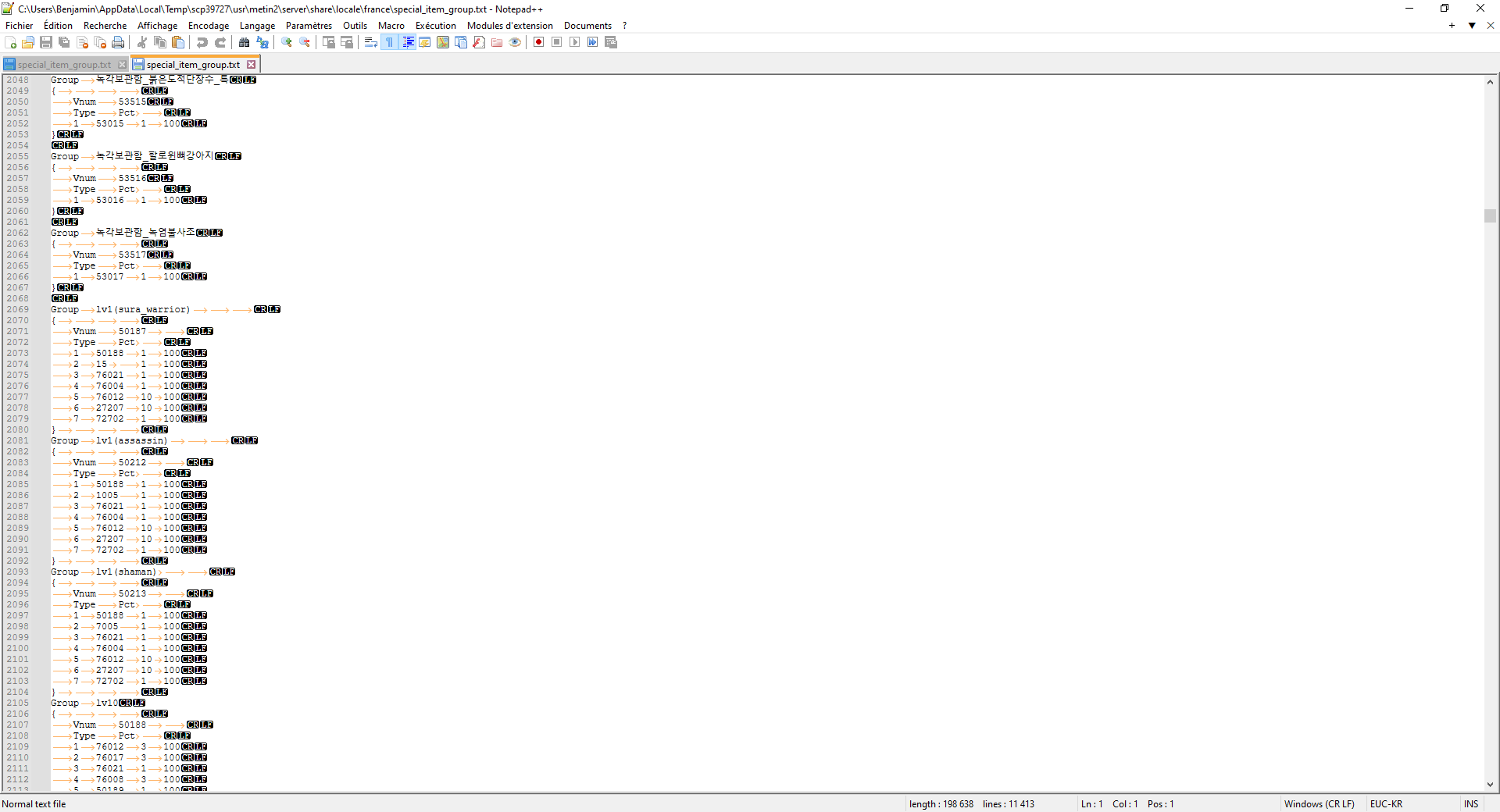Copy selection with the Copy toolbar icon

160,42
